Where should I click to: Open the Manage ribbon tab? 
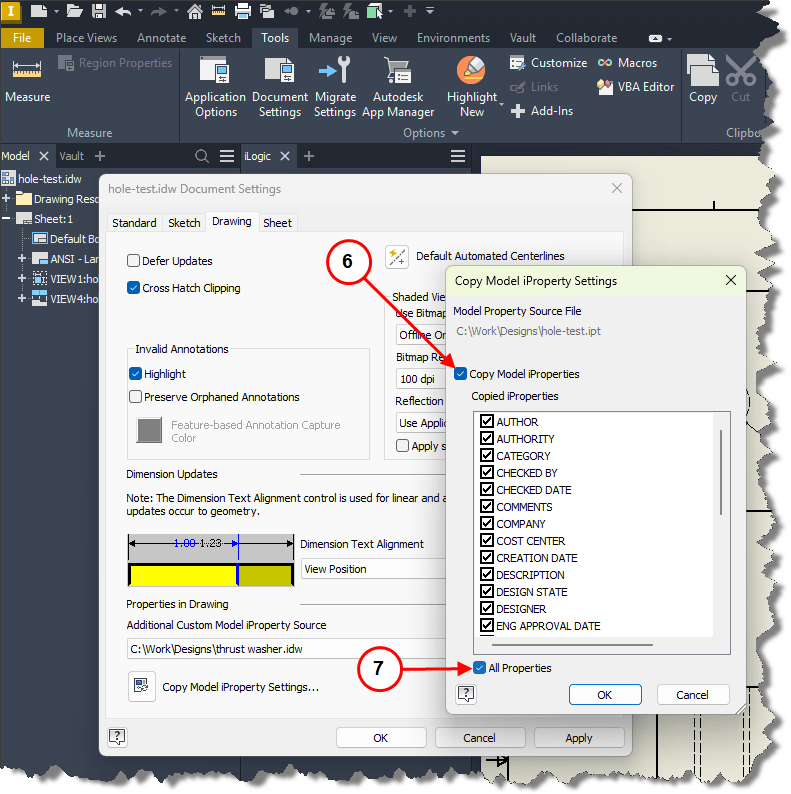[x=331, y=38]
